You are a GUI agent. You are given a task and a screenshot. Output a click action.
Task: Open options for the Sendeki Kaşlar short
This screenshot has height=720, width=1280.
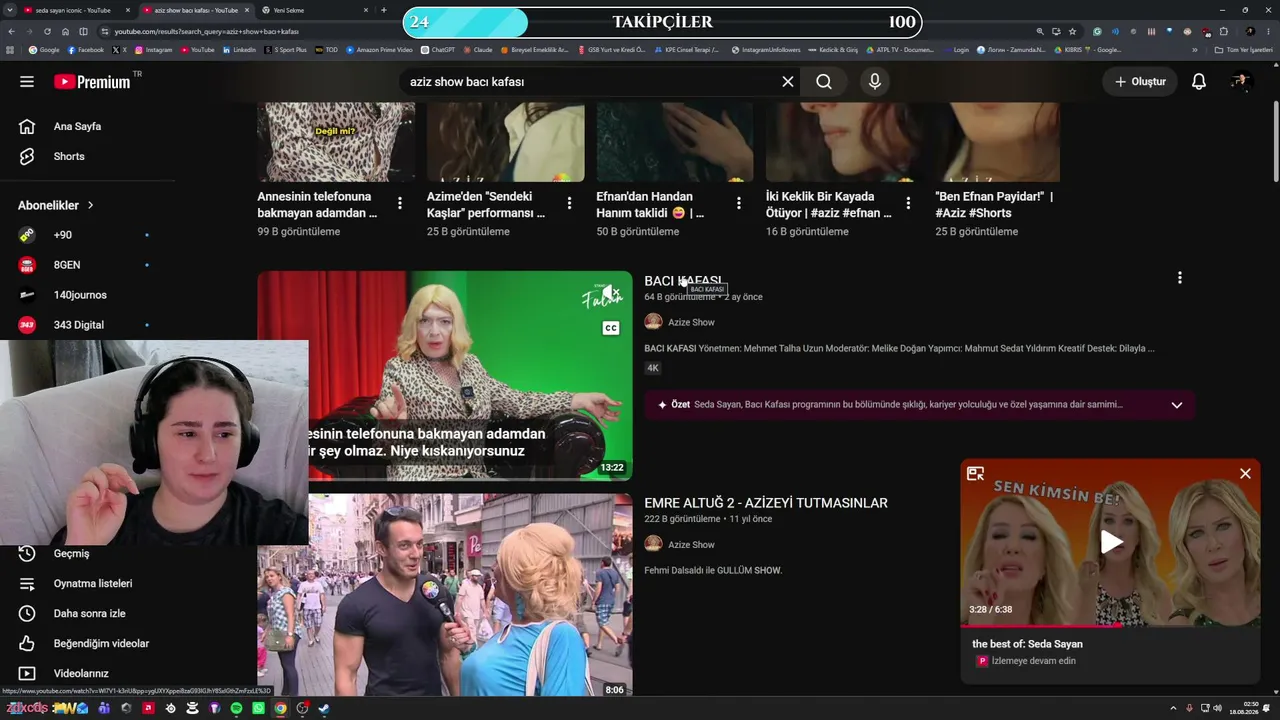(x=570, y=203)
